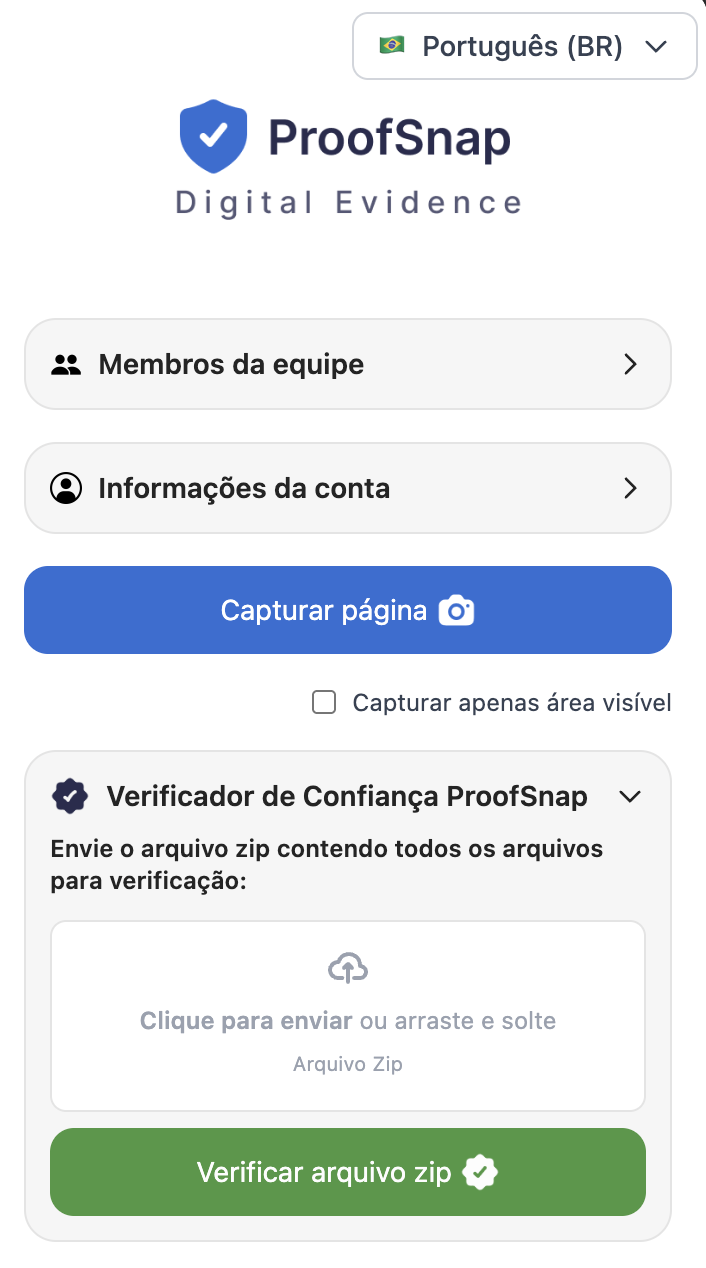Viewport: 706px width, 1268px height.
Task: Enable Capturar apenas área visível
Action: 323,703
